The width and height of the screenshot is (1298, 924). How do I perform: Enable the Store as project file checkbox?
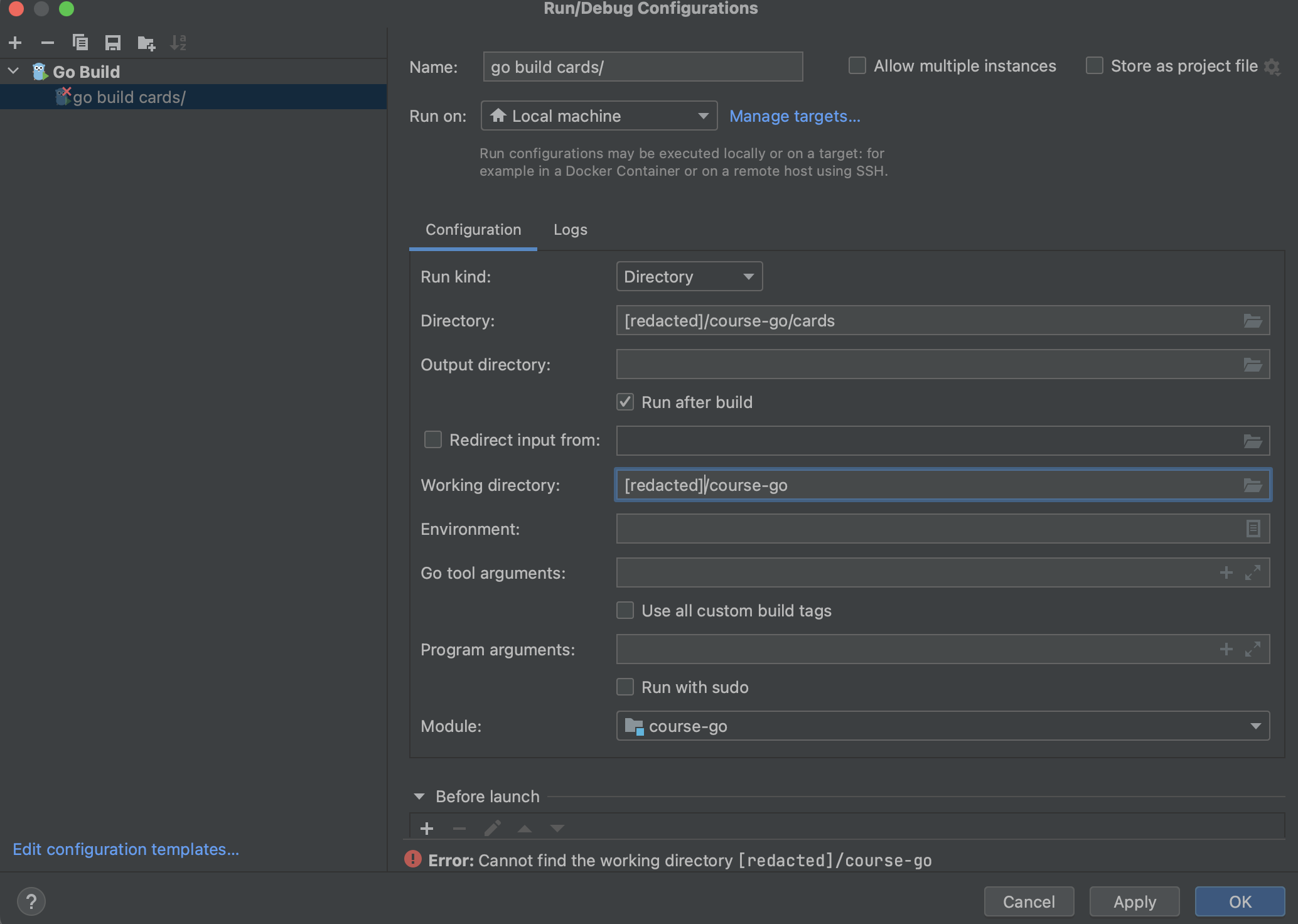[x=1094, y=66]
